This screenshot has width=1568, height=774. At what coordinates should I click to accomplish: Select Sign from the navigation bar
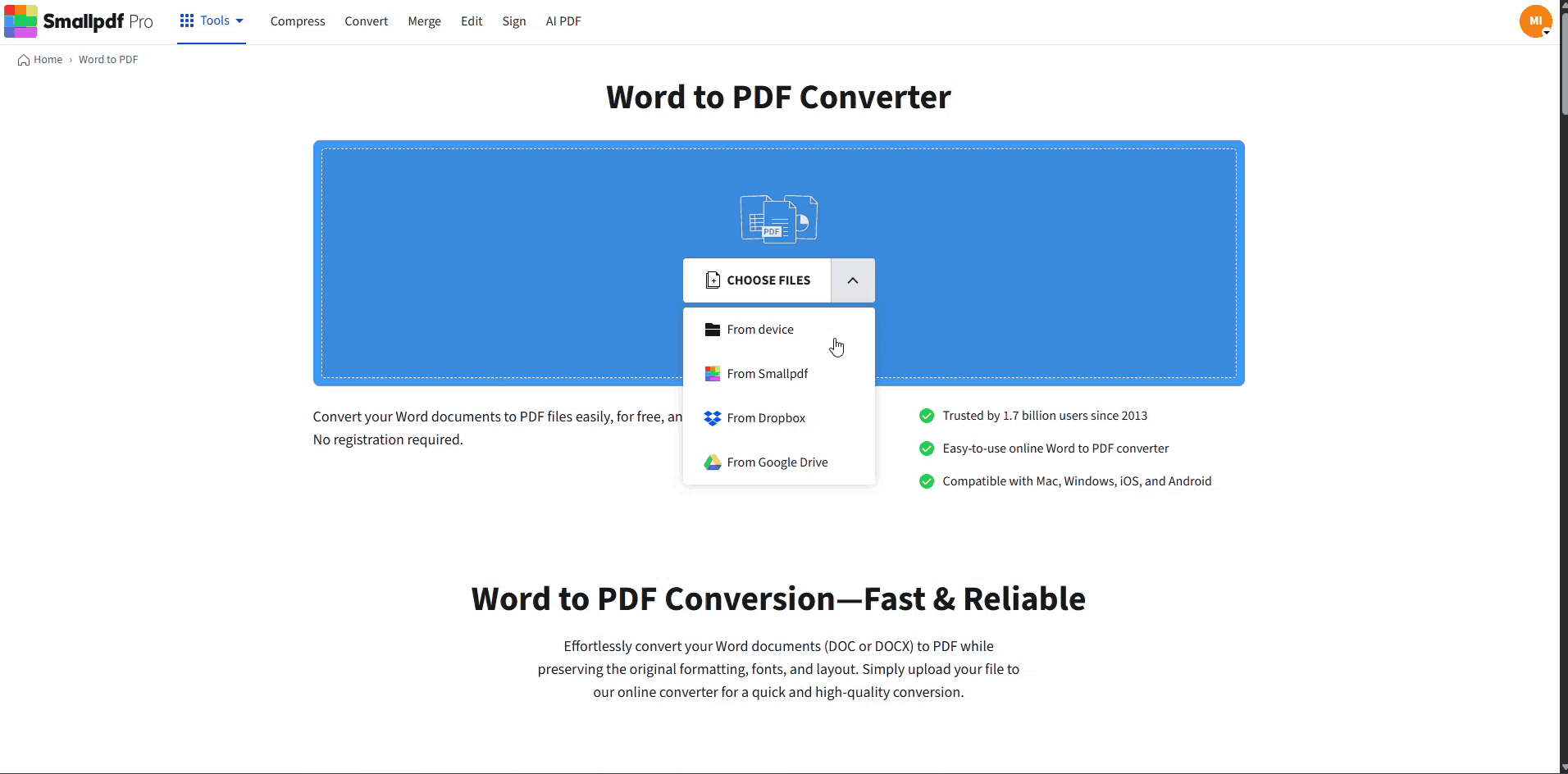[514, 20]
